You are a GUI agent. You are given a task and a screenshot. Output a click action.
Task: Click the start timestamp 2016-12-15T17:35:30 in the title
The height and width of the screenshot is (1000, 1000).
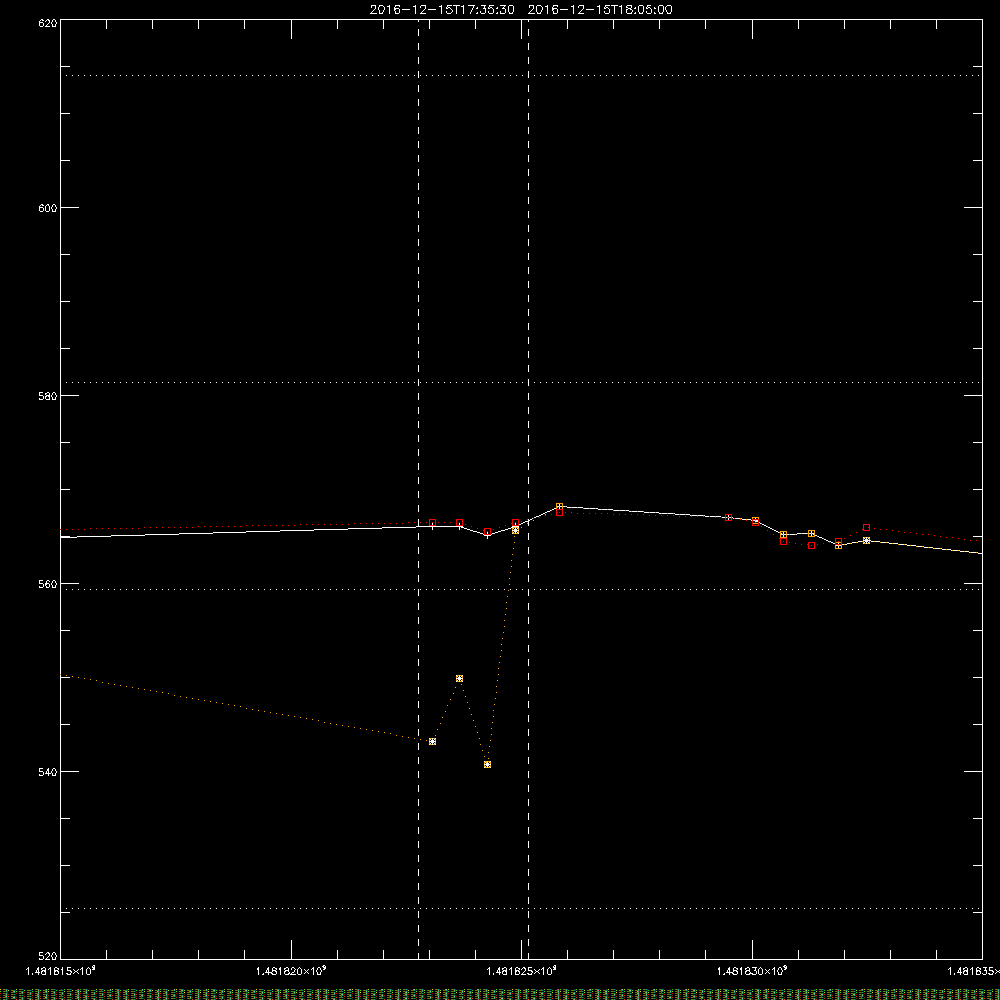point(442,10)
